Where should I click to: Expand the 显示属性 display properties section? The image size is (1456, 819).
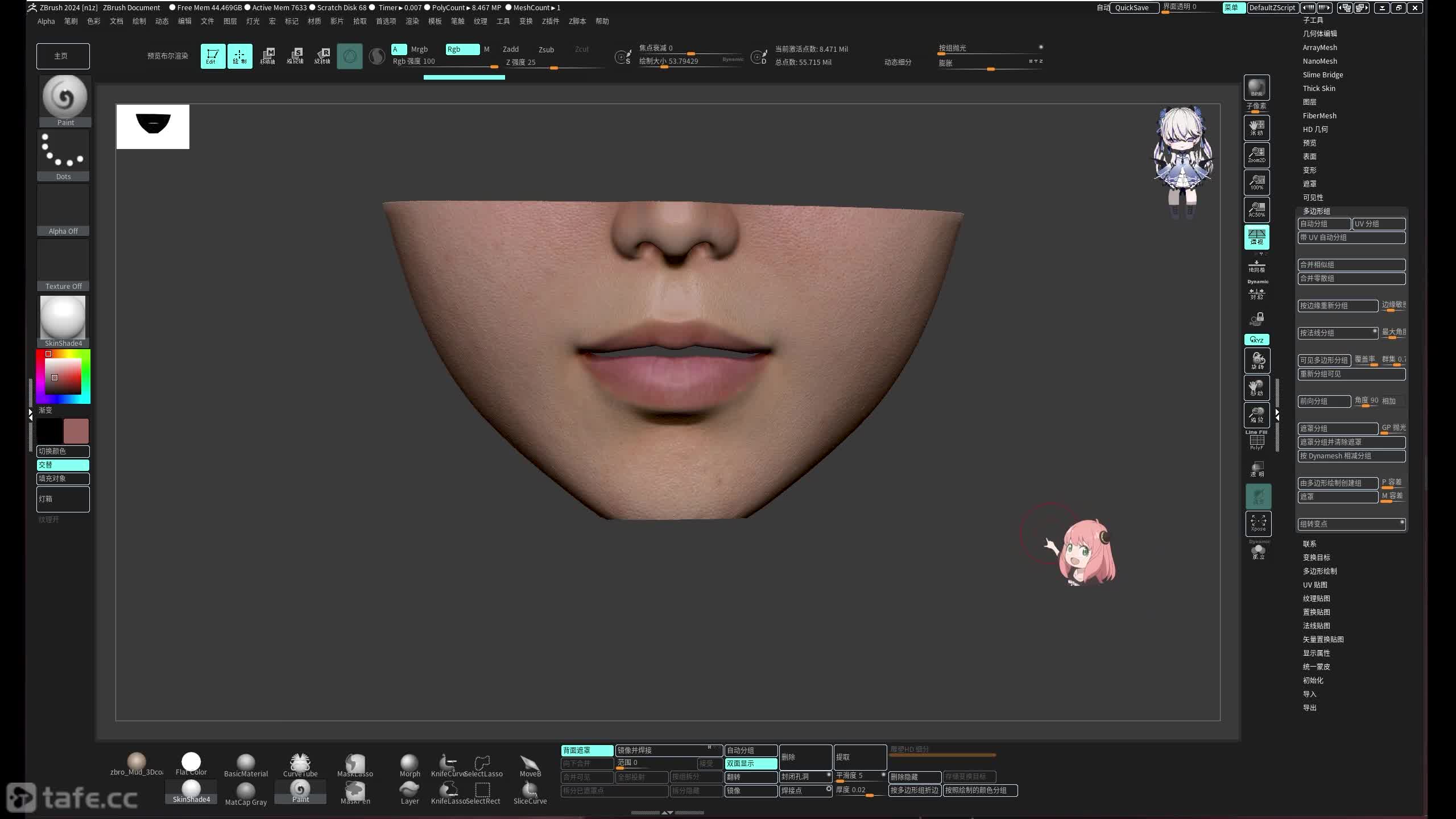click(1316, 653)
